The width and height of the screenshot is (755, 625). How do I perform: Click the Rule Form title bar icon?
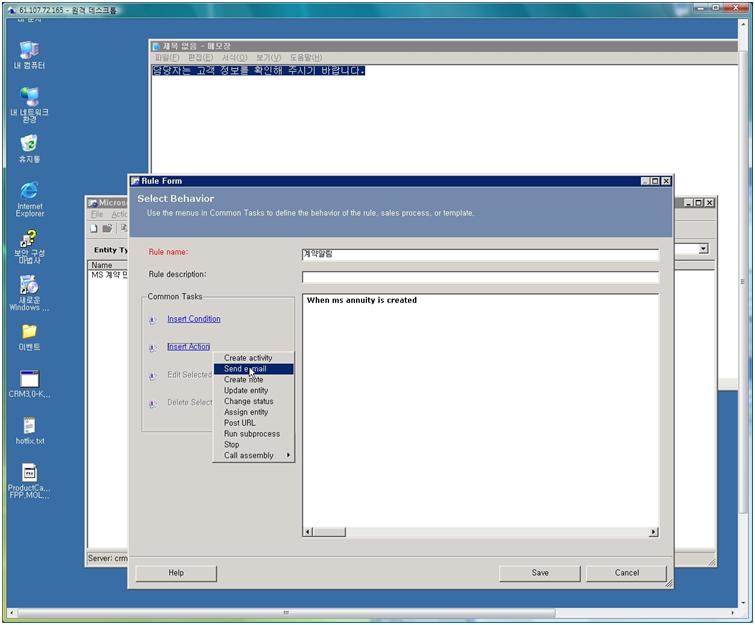(x=135, y=181)
